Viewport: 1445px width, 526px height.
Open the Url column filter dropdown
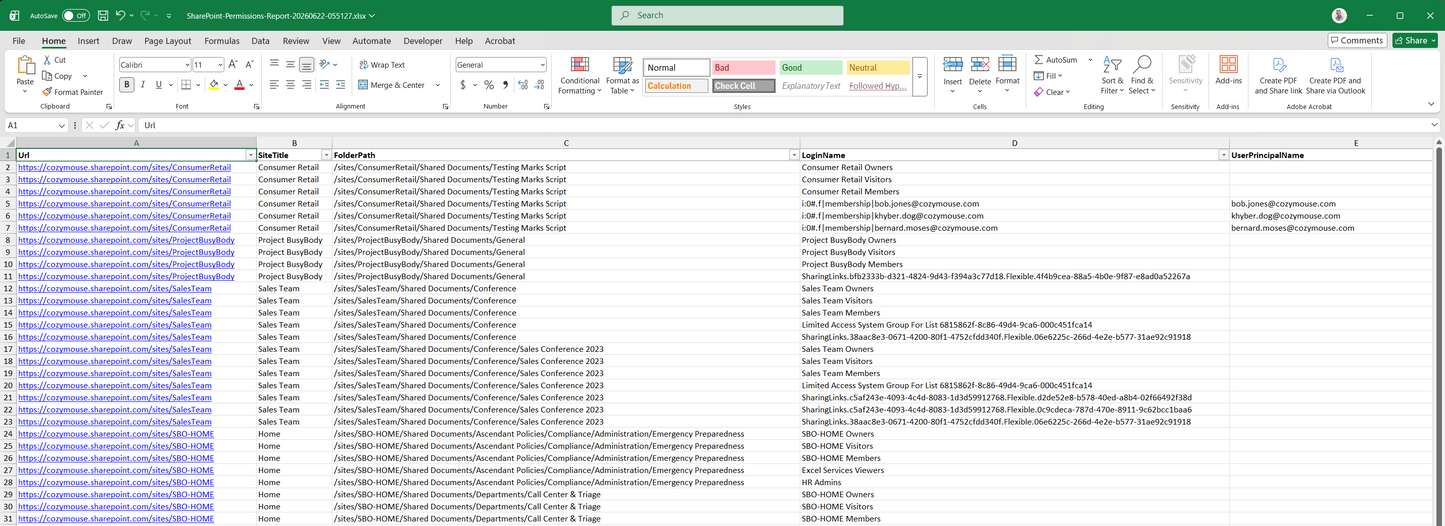tap(250, 156)
